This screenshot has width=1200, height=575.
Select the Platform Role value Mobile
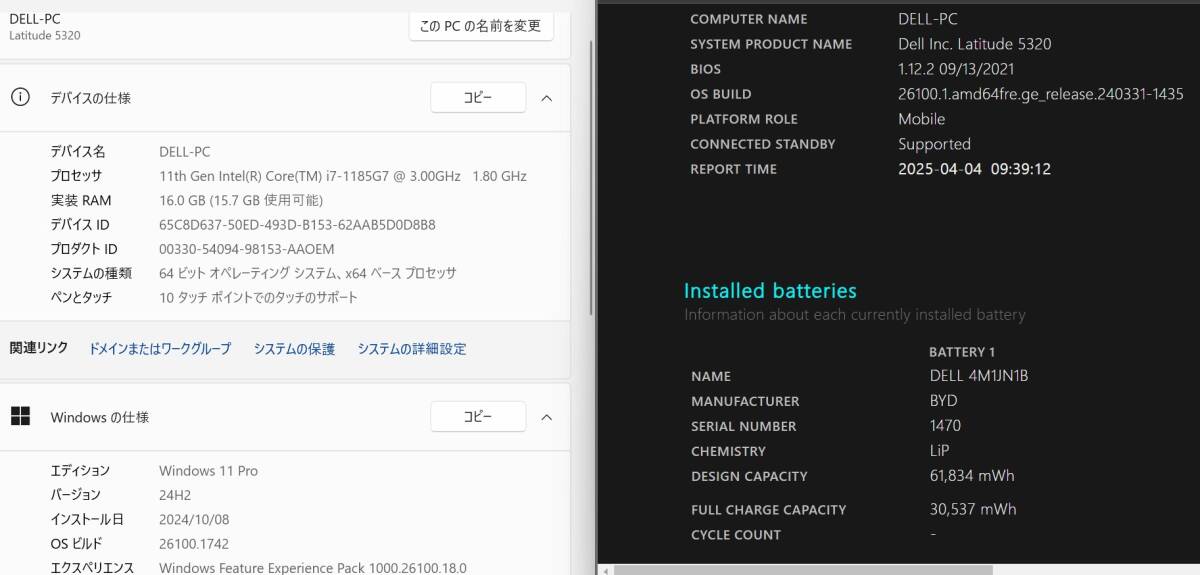pyautogui.click(x=921, y=119)
